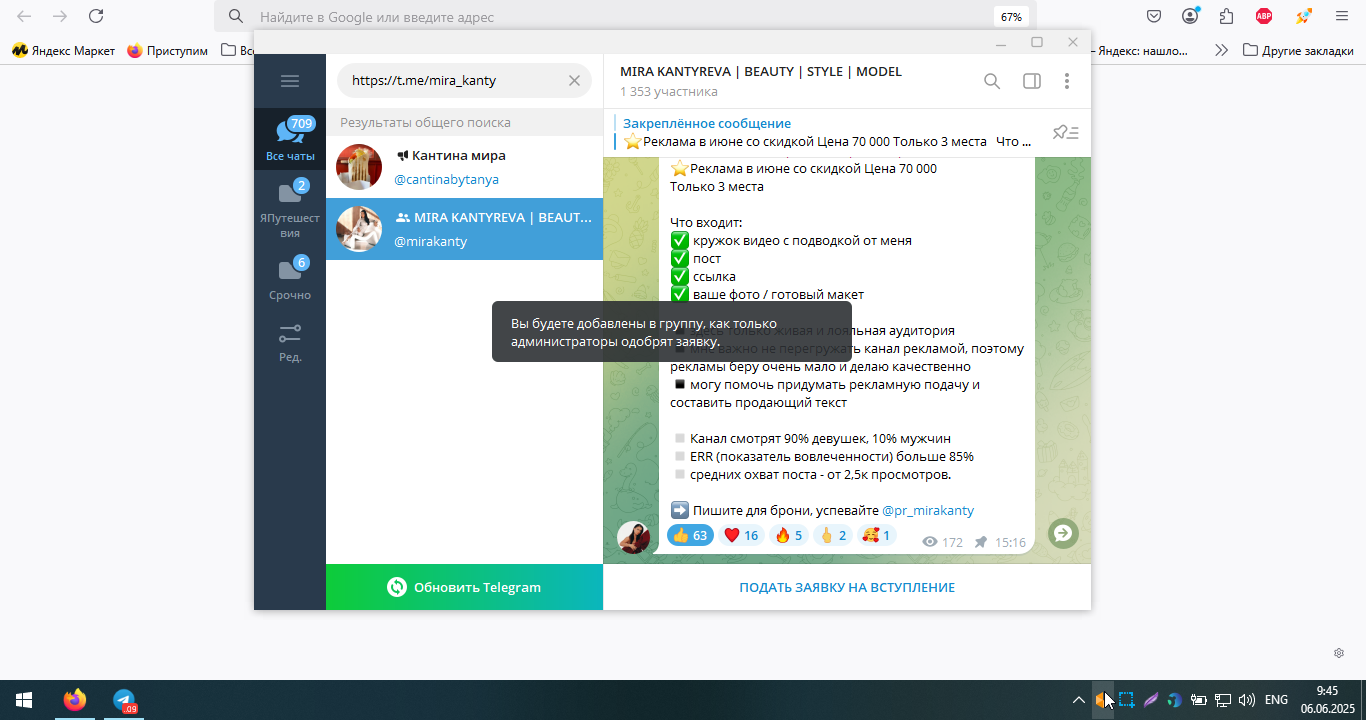Open the folder editor 'Ред.'
The image size is (1366, 720).
click(x=290, y=342)
